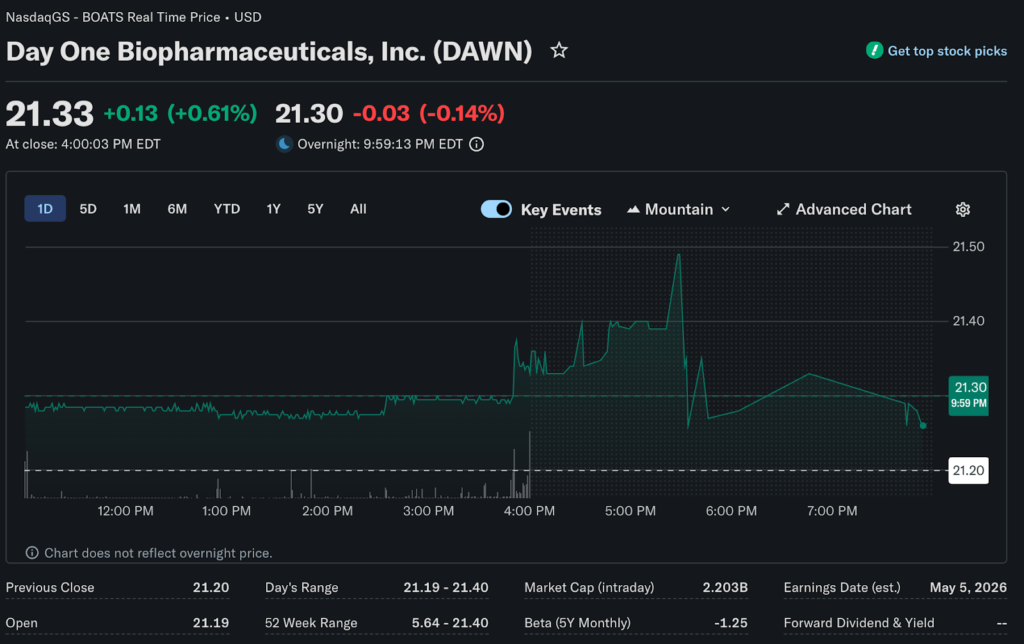Show the All time range

(x=358, y=209)
